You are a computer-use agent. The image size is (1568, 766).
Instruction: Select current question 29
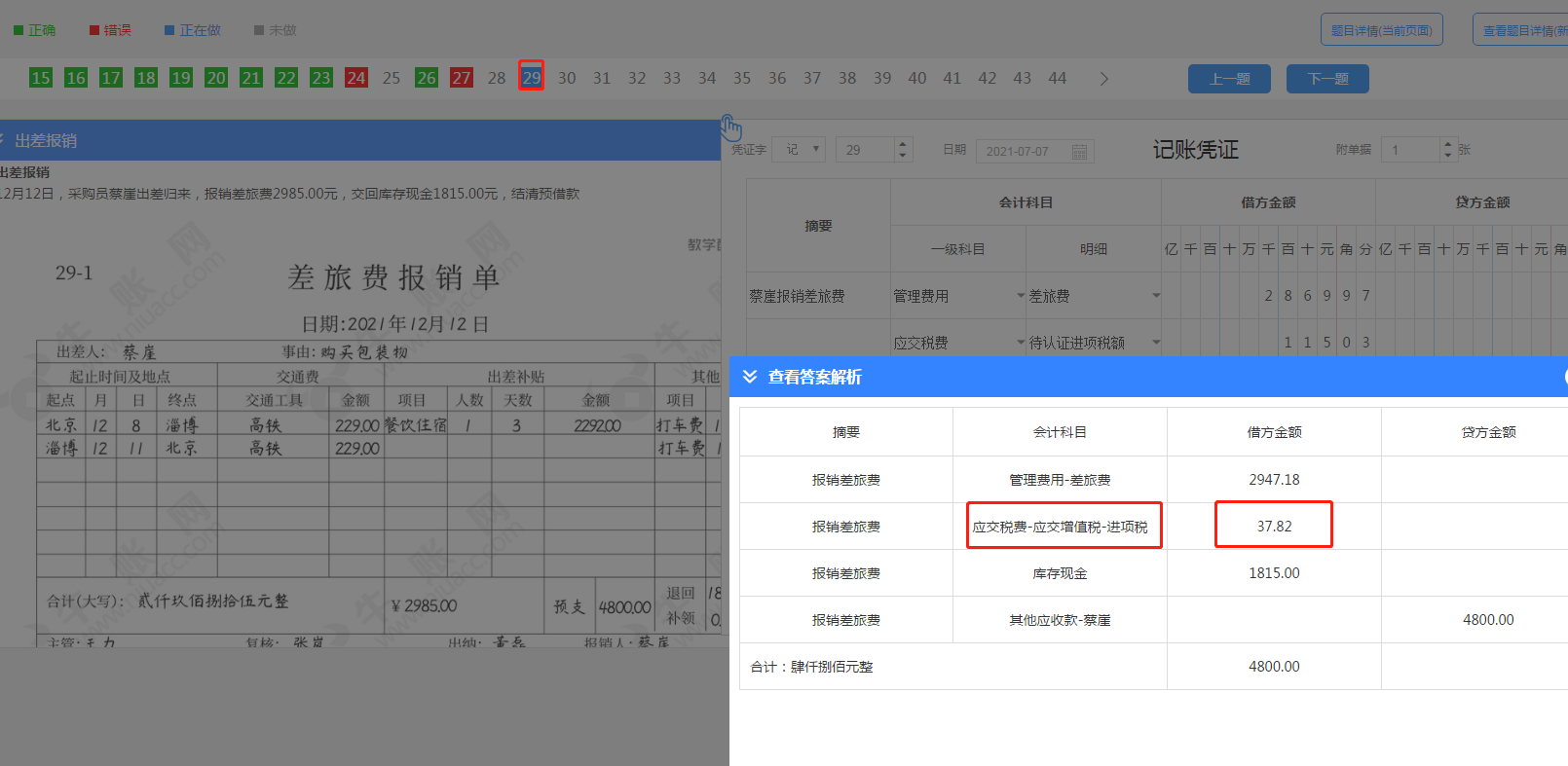pos(532,77)
